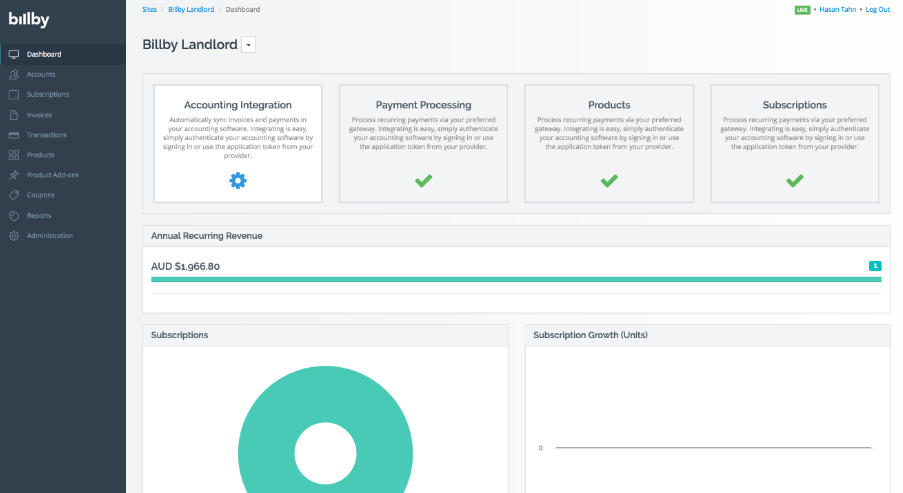Click the Sites breadcrumb link

point(149,9)
